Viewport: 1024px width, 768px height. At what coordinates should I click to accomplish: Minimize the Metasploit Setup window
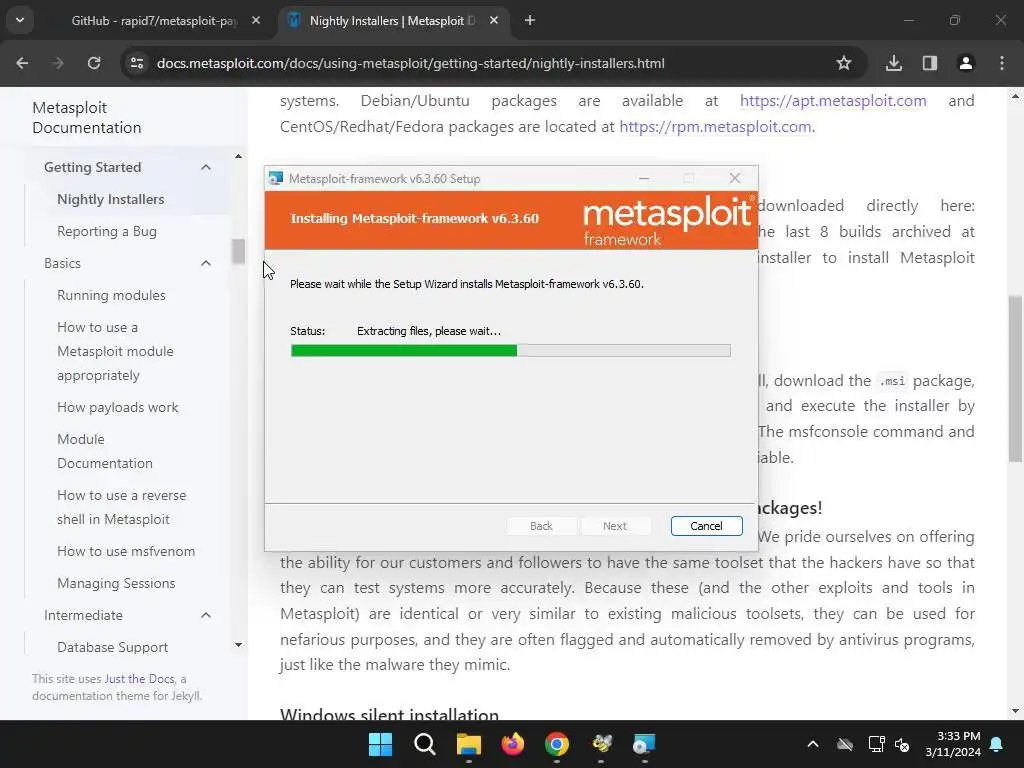pyautogui.click(x=644, y=178)
